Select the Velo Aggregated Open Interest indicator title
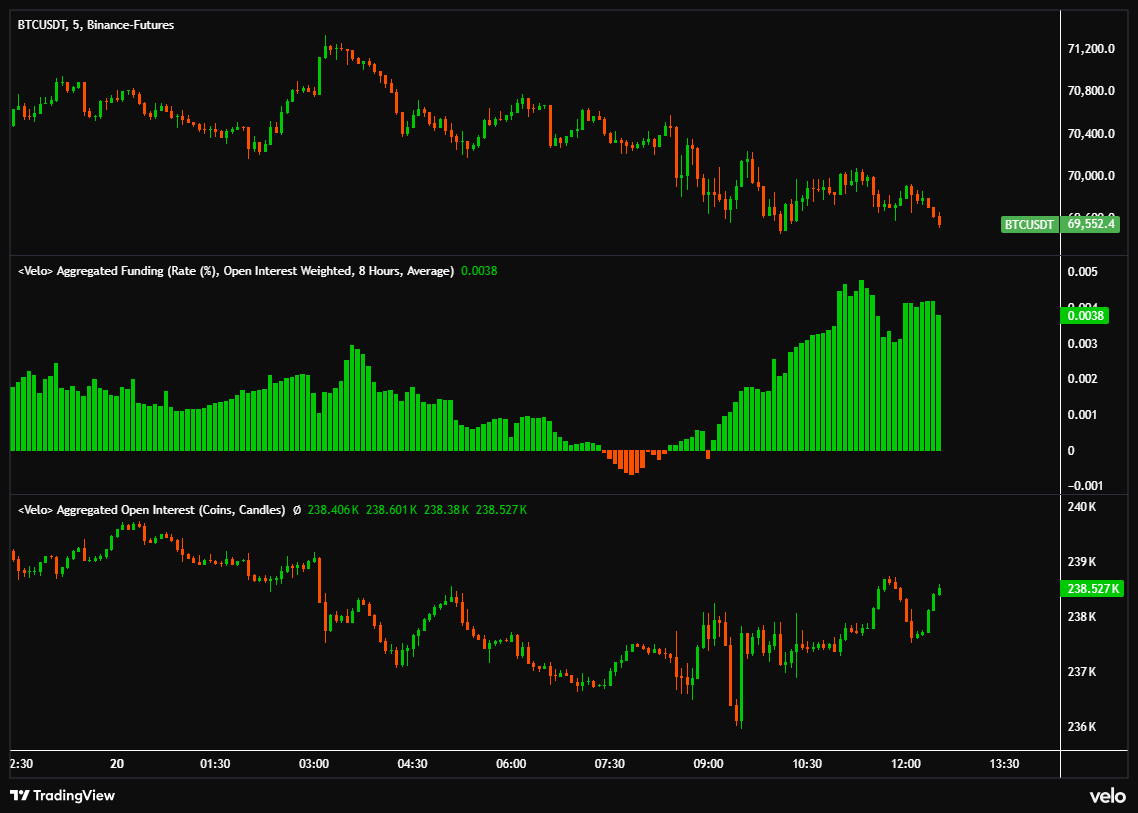Image resolution: width=1138 pixels, height=813 pixels. click(152, 510)
